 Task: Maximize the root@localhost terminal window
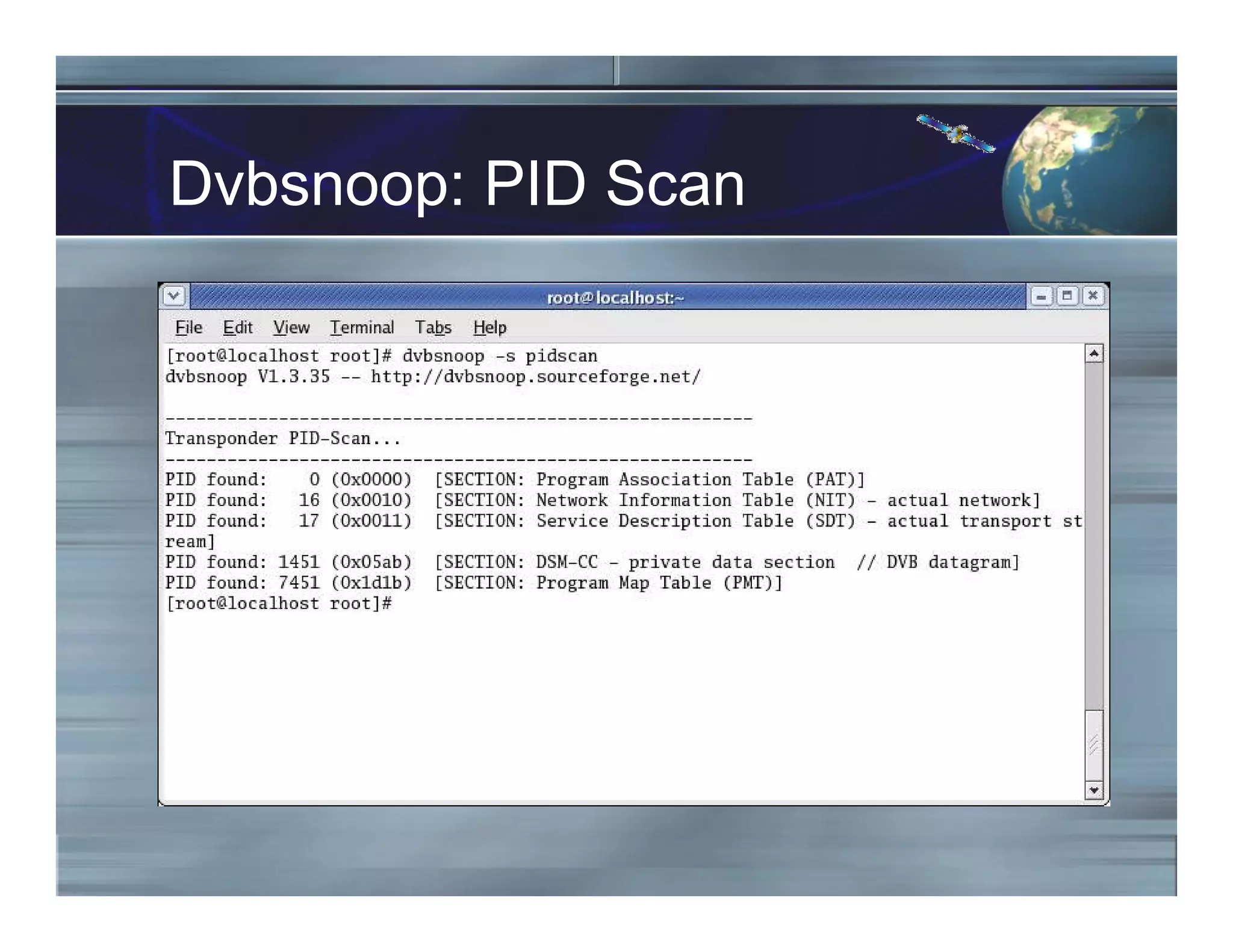click(1067, 296)
